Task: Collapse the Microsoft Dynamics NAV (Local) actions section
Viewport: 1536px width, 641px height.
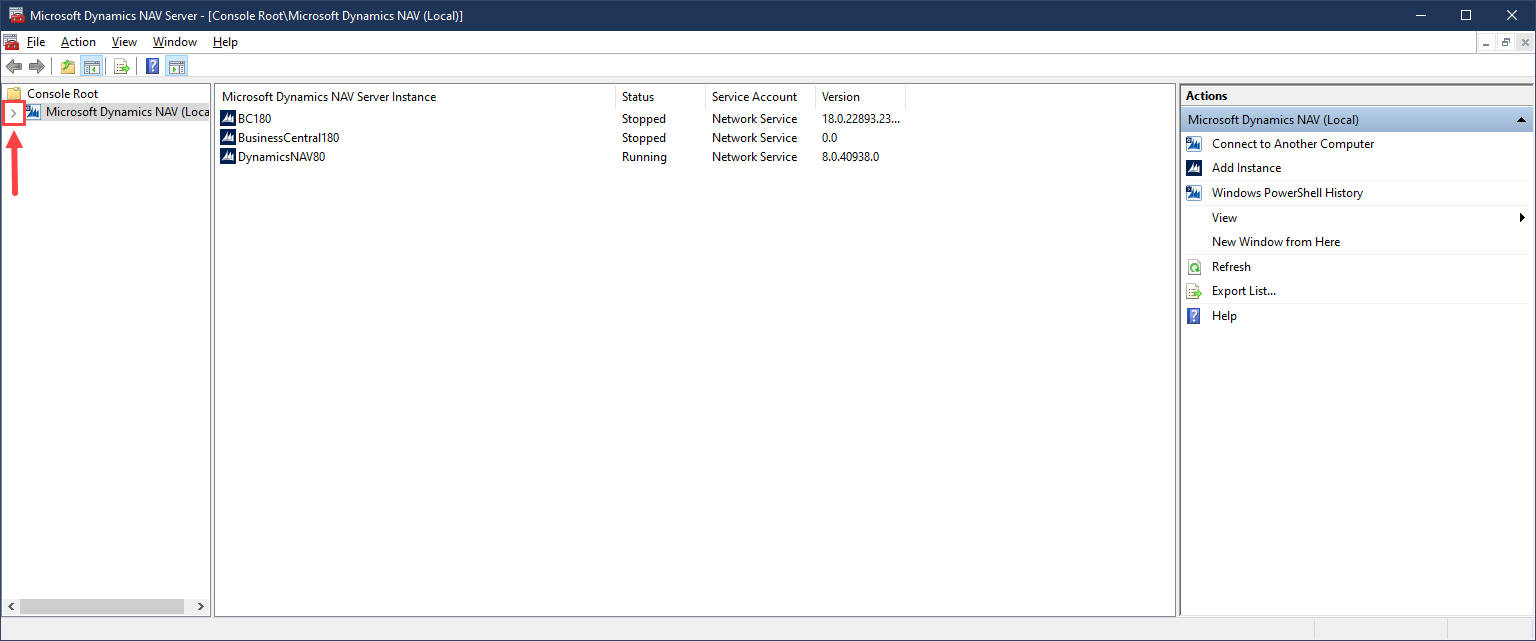Action: [1521, 120]
